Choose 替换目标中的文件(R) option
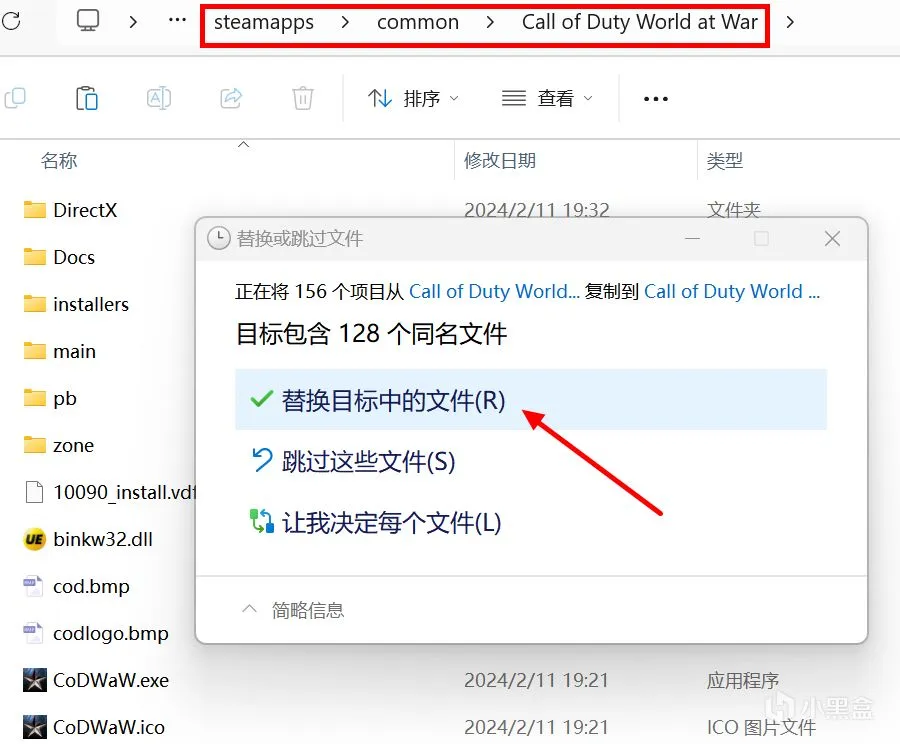 [x=531, y=400]
